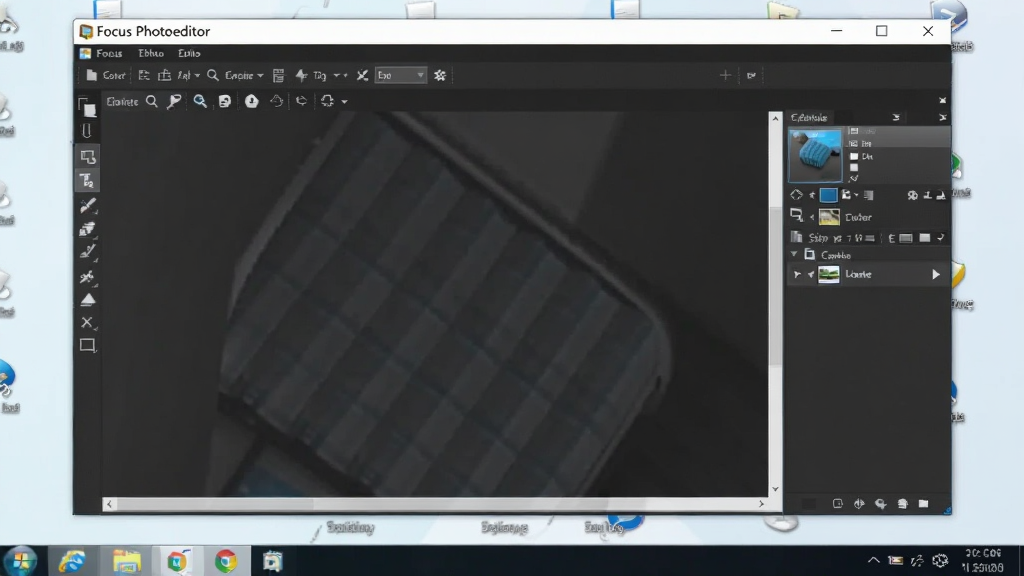Toggle the first icon row in panel list
Screen dimensions: 1024x576
(x=854, y=131)
